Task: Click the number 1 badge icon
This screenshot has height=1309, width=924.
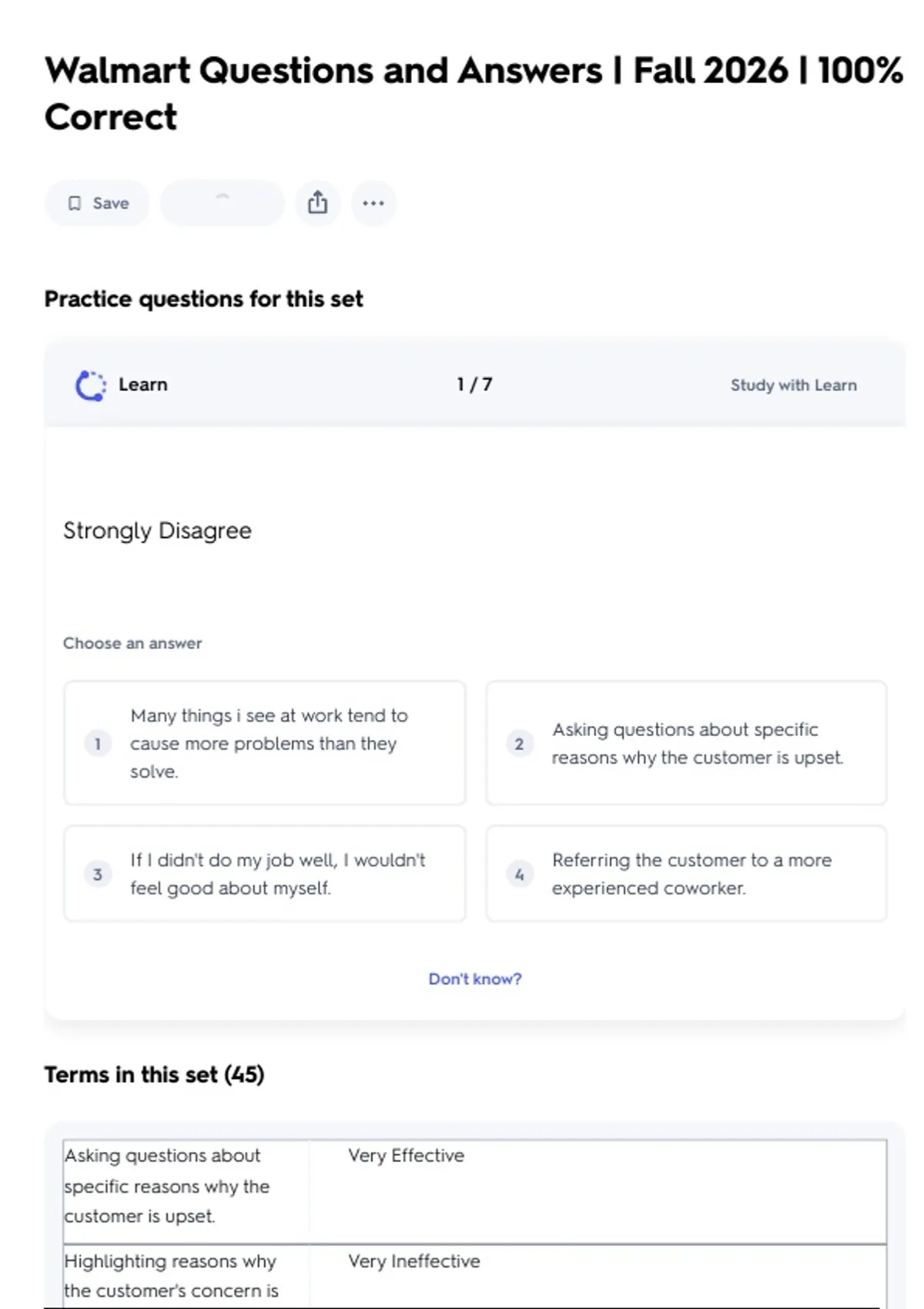Action: coord(98,744)
